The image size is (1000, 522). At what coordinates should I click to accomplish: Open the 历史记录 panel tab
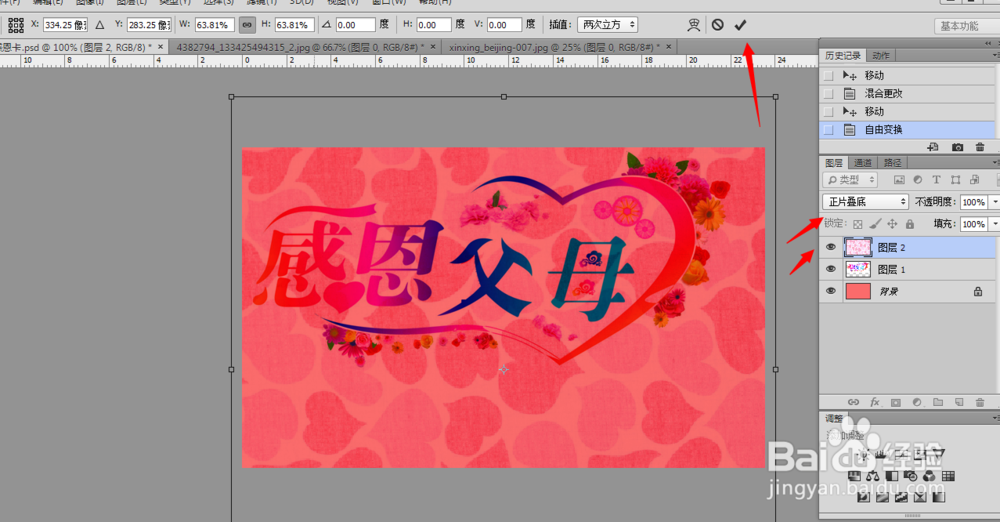(842, 56)
